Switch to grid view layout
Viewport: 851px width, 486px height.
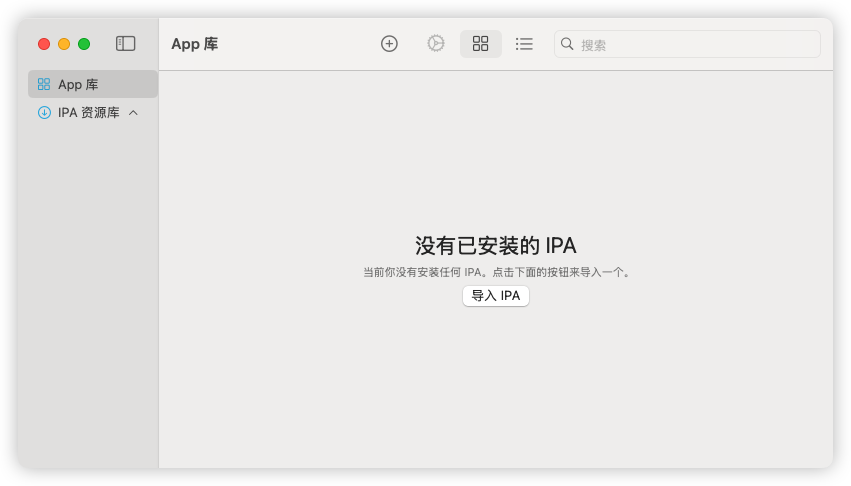coord(480,44)
